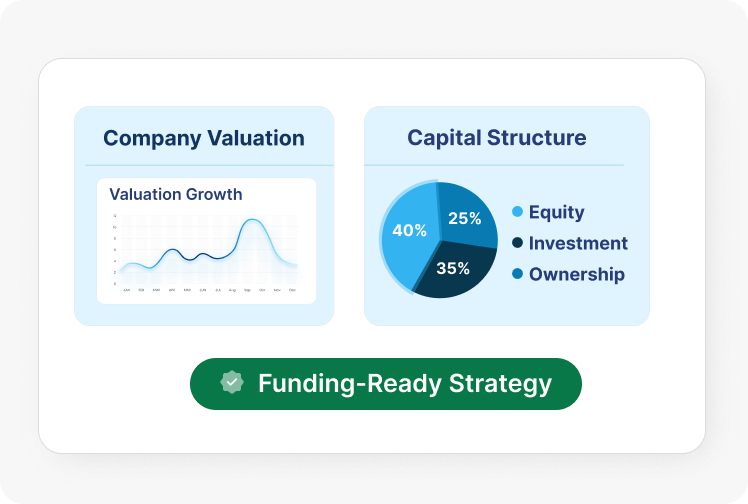
Task: Click the Investment legend label
Action: point(578,243)
